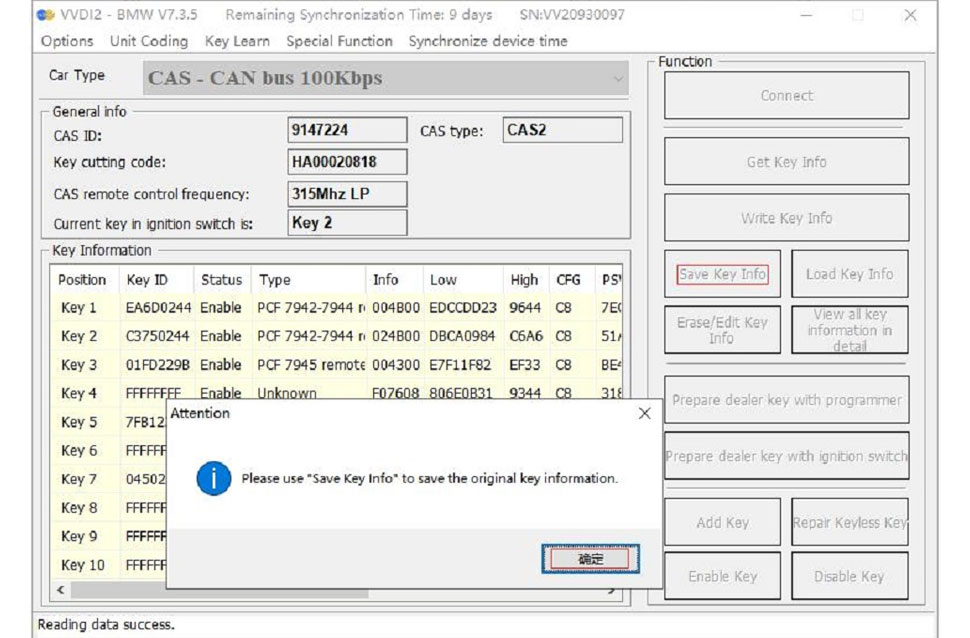Close the Attention dialog with X
This screenshot has width=970, height=638.
click(644, 413)
